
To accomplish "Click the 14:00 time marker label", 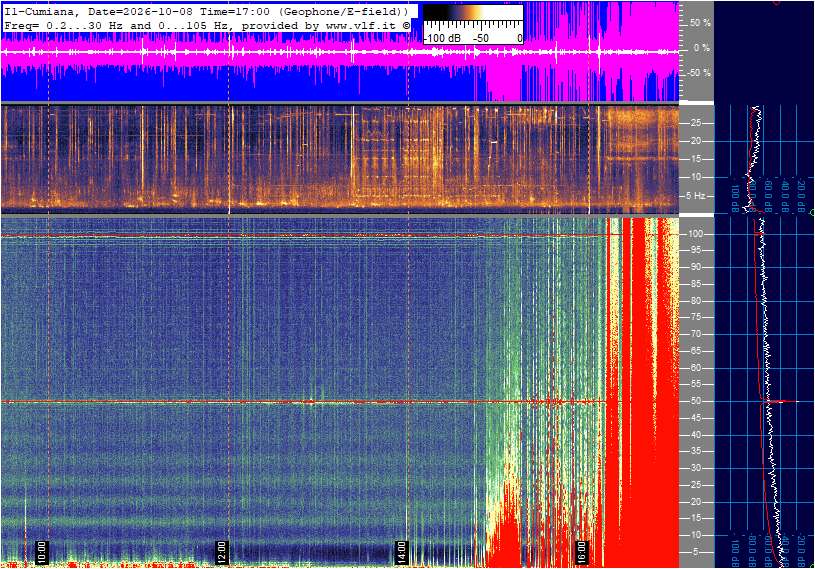I will [401, 552].
